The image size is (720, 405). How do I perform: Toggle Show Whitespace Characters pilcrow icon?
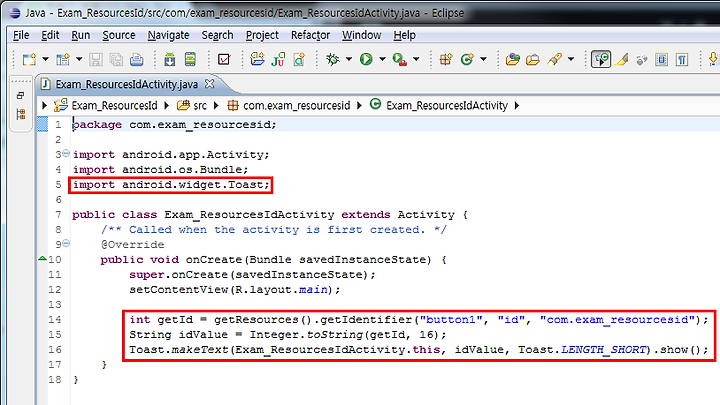pos(682,59)
